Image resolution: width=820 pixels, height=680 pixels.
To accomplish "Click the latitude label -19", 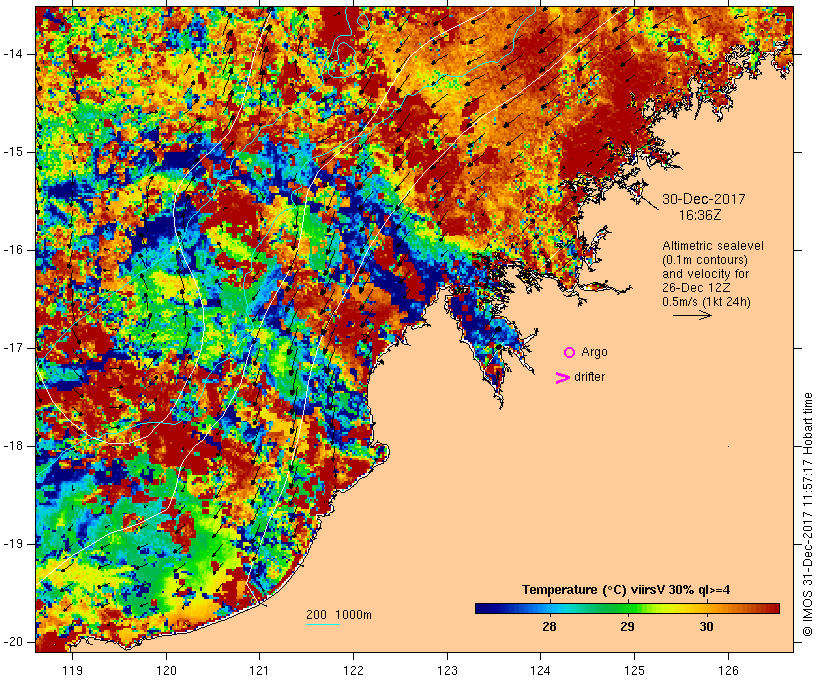I will click(12, 544).
